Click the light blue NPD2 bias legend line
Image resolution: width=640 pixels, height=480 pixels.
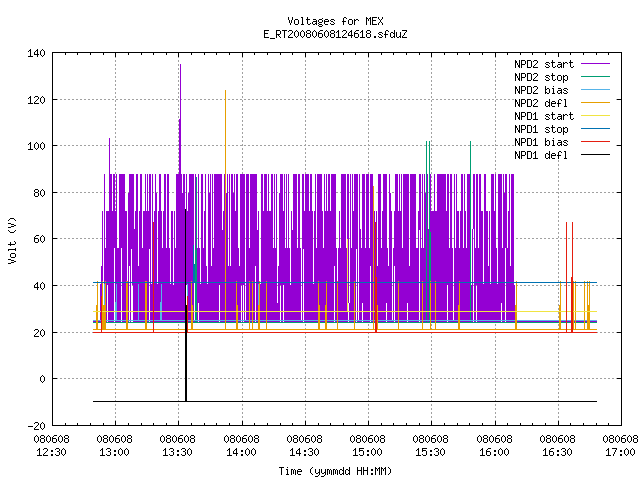click(596, 89)
